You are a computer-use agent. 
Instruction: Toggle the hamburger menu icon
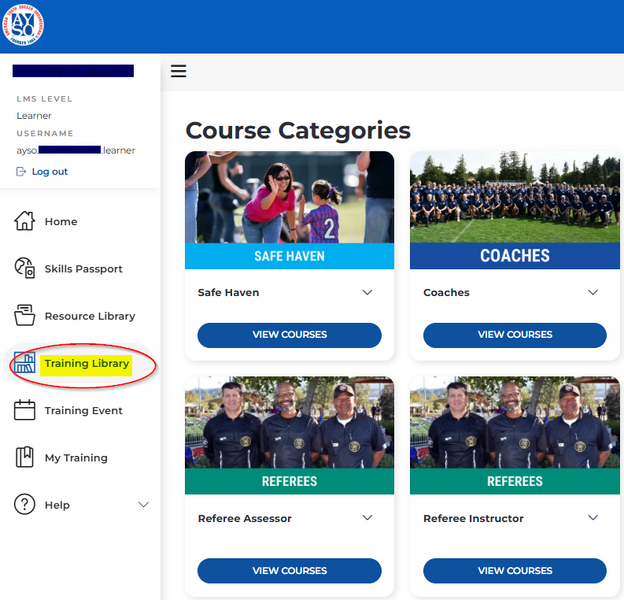coord(179,71)
